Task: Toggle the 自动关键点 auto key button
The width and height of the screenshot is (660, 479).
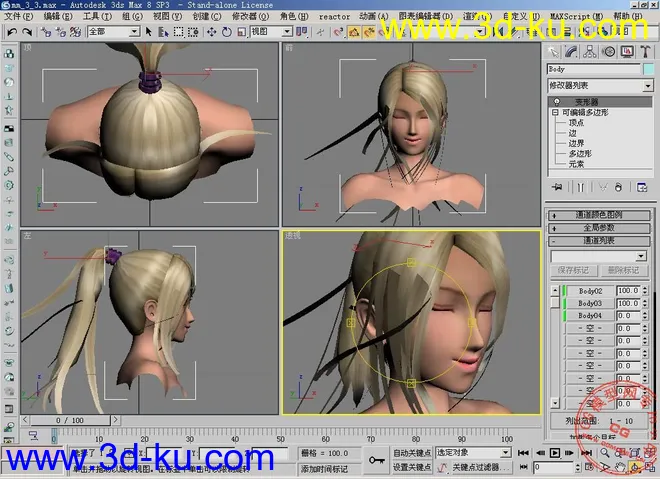Action: click(412, 453)
